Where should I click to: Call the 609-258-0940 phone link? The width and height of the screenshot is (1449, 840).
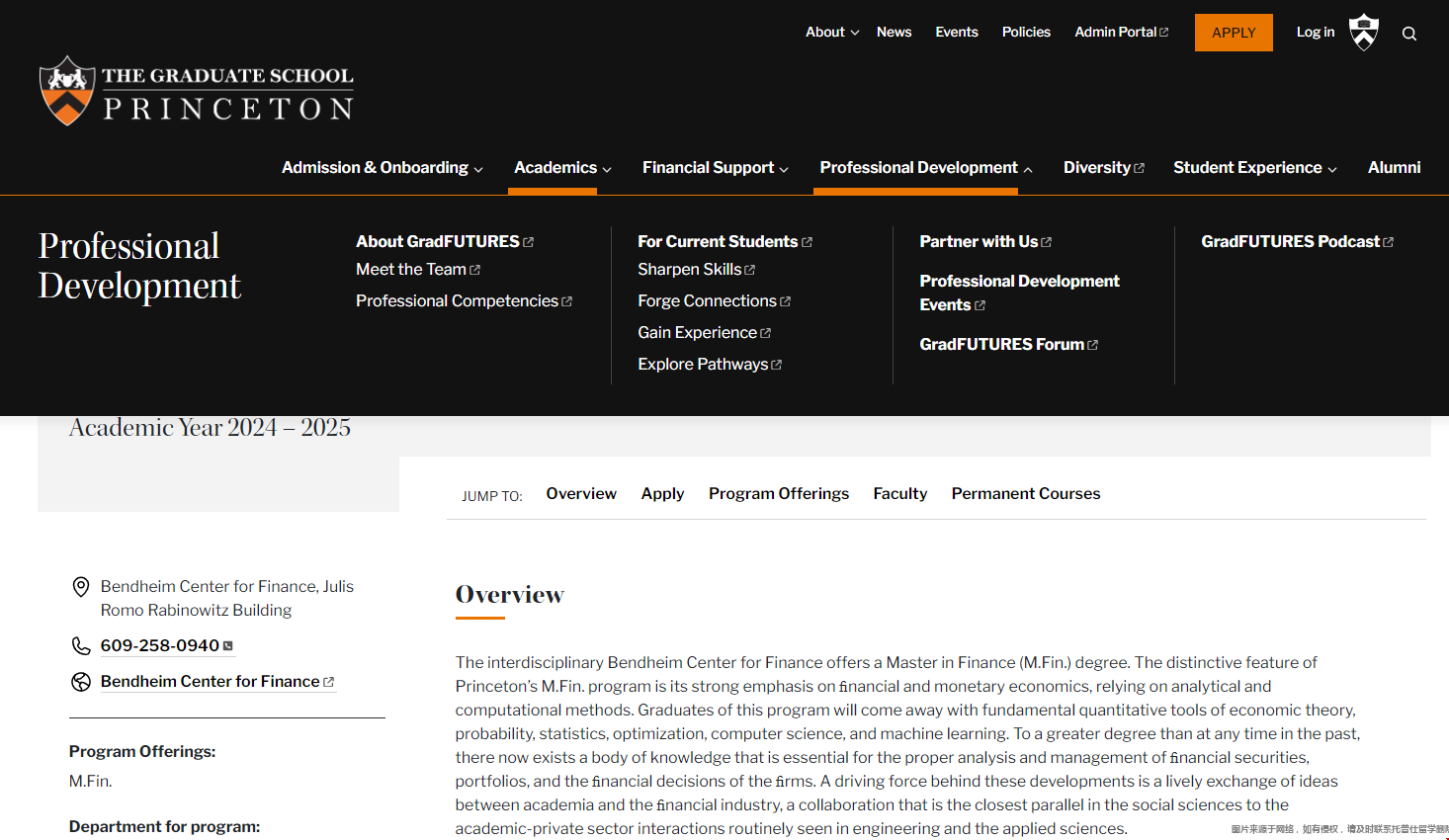(x=167, y=646)
